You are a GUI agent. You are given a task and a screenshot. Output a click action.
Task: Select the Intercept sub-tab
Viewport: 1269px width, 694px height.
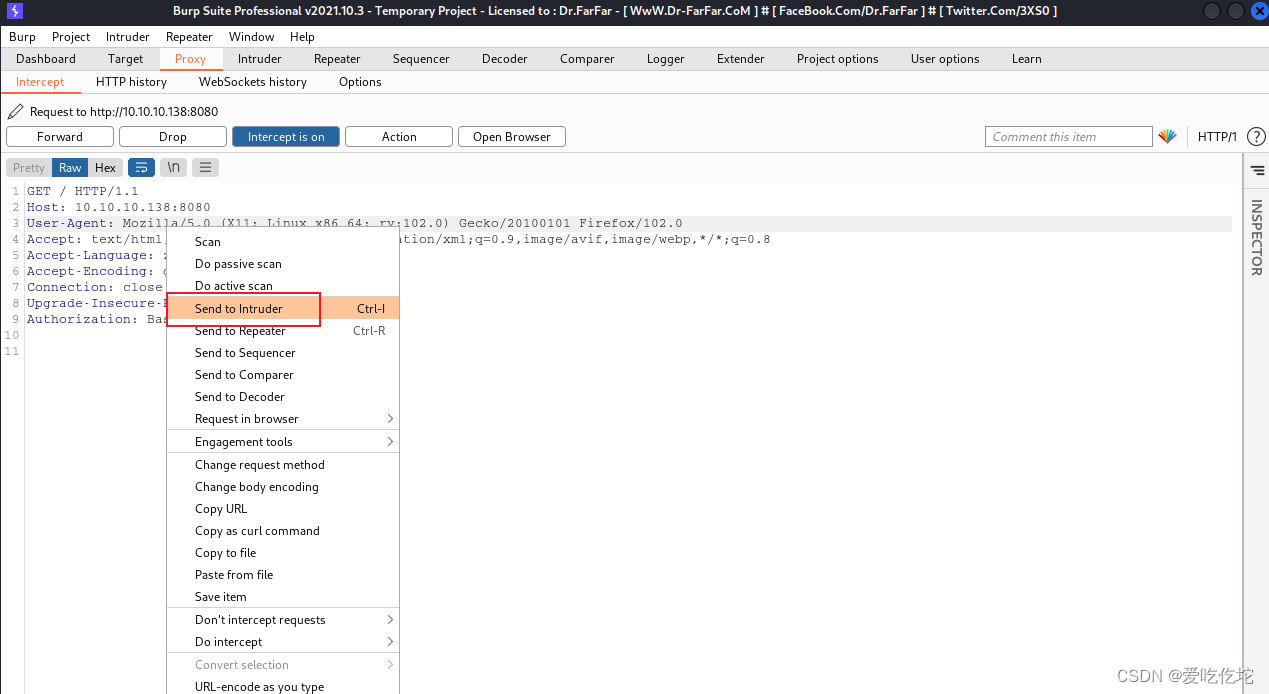click(40, 82)
